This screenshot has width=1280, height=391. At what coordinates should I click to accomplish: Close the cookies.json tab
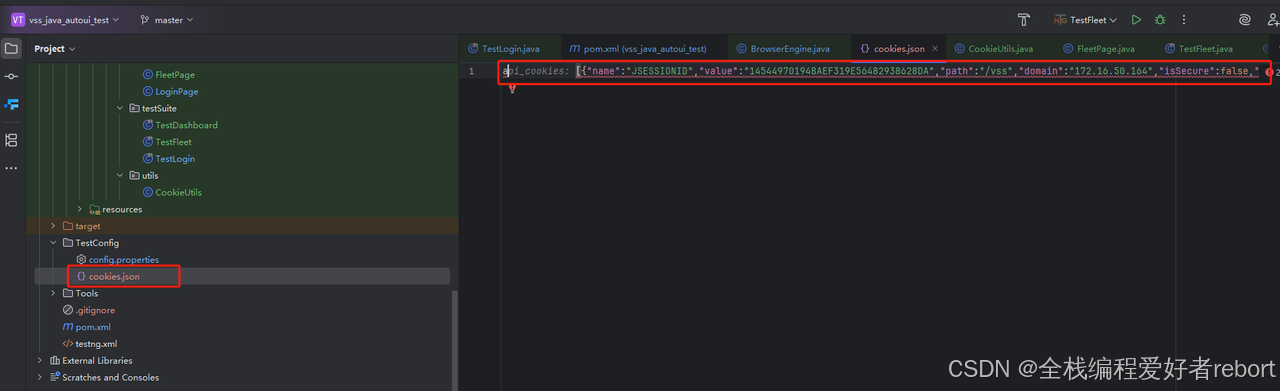[936, 48]
